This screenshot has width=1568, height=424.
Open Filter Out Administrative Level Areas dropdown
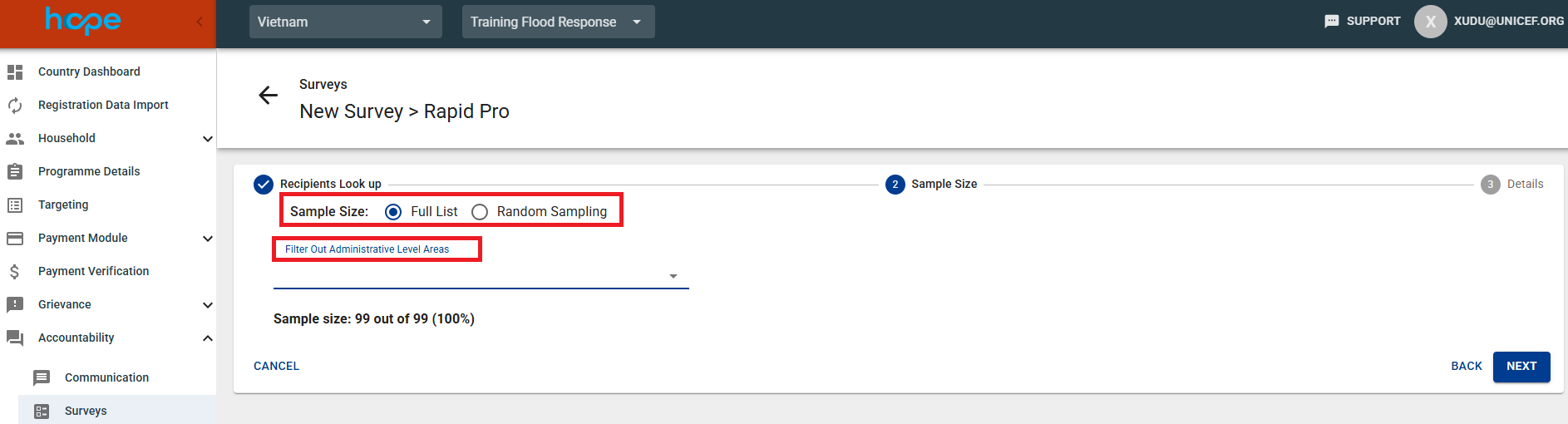point(481,276)
